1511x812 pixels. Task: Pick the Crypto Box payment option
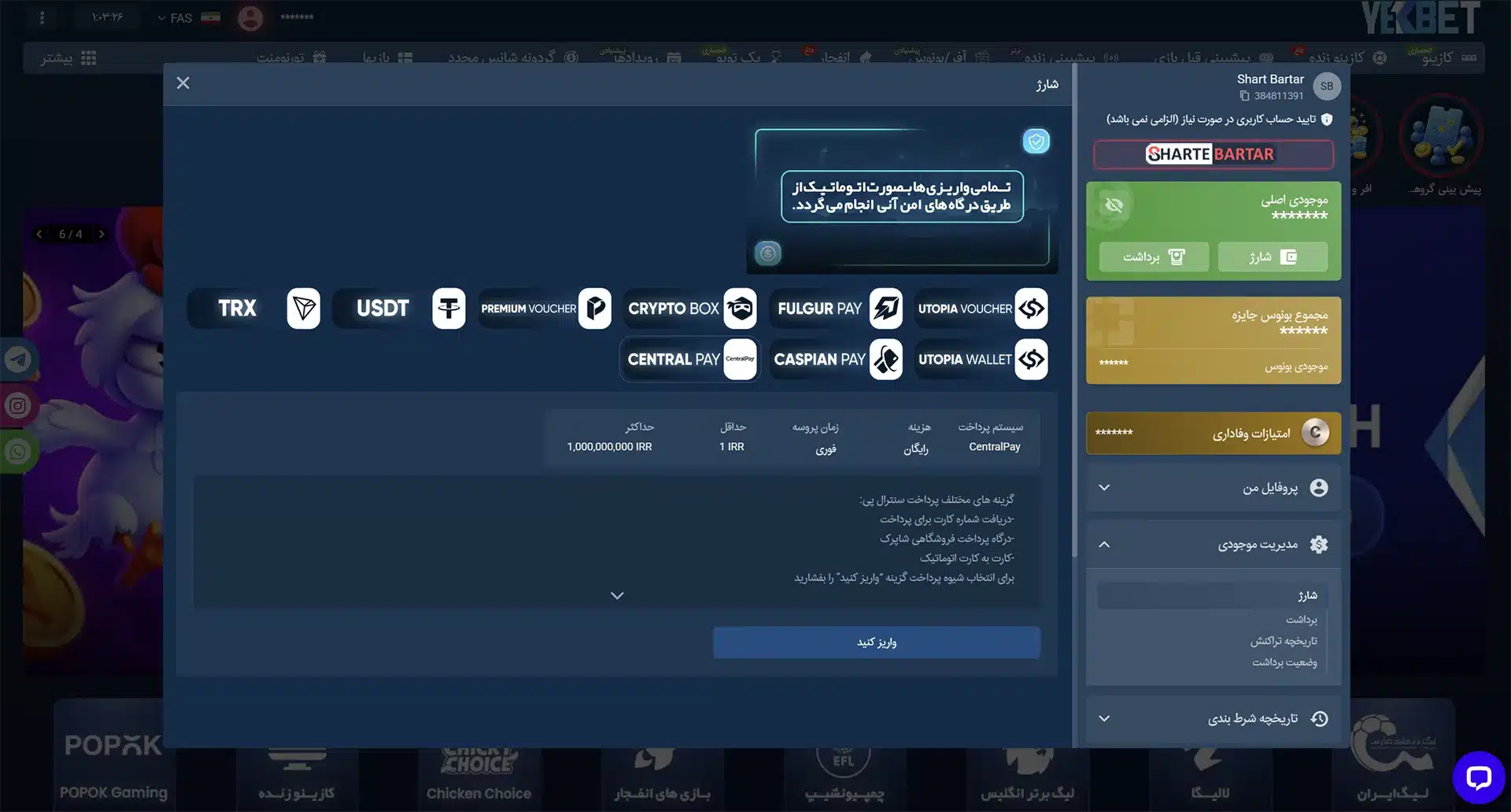tap(690, 308)
